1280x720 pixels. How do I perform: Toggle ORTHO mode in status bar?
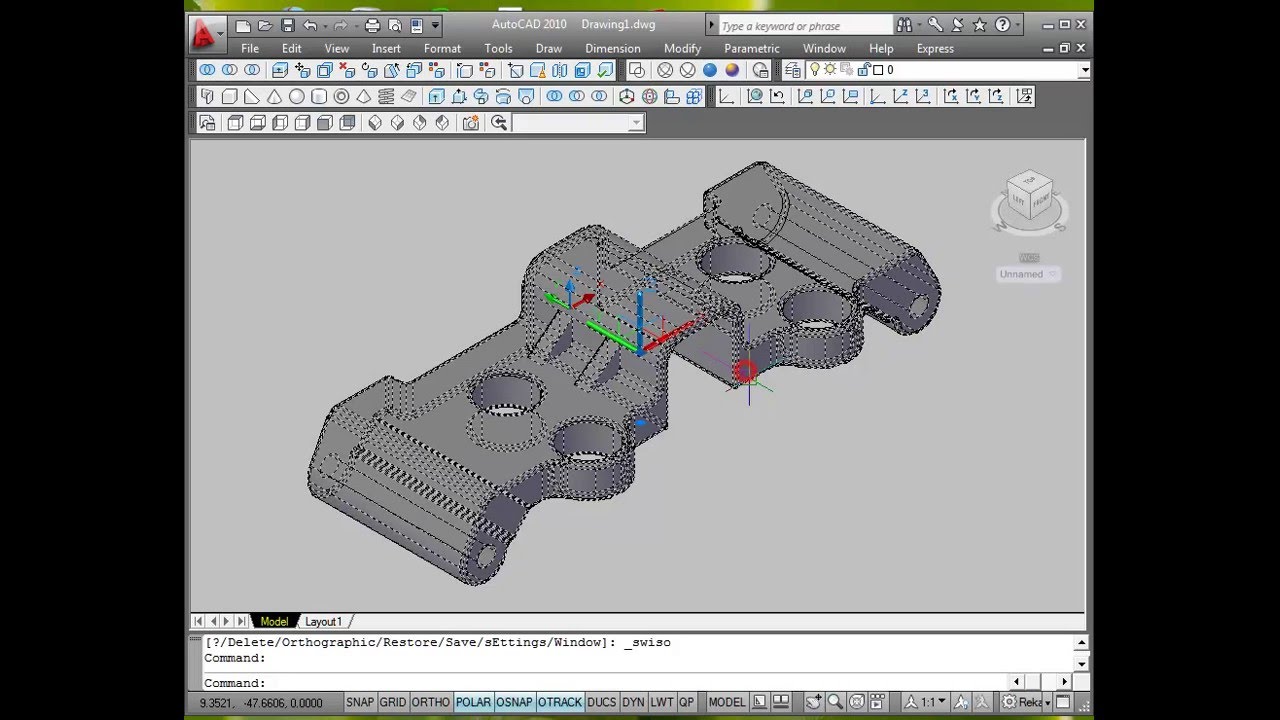coord(431,702)
